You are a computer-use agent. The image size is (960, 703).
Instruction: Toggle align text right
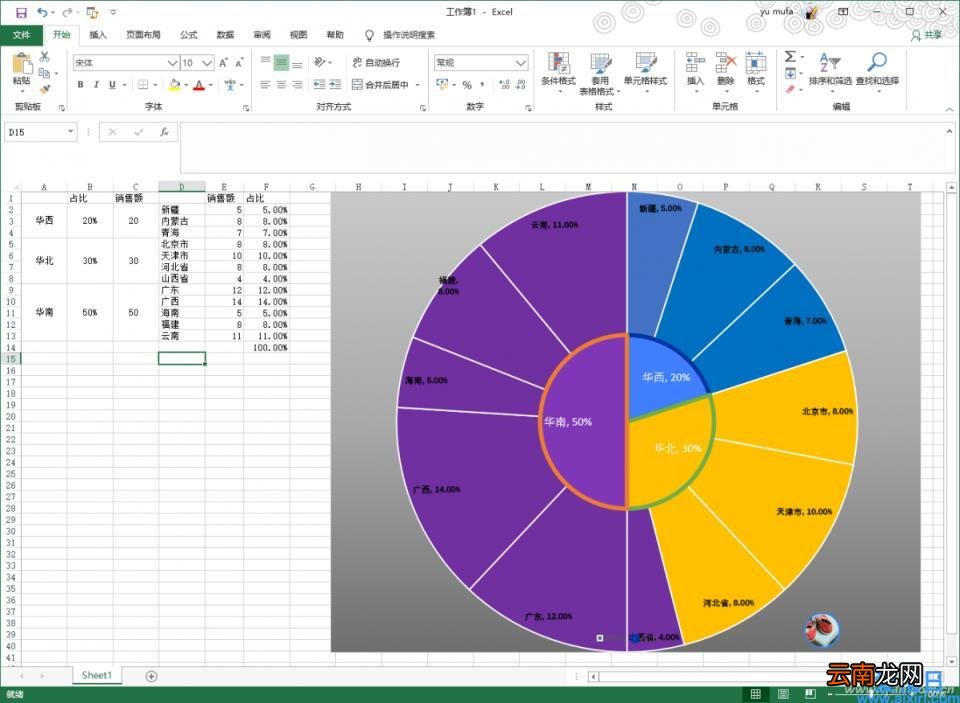tap(297, 85)
